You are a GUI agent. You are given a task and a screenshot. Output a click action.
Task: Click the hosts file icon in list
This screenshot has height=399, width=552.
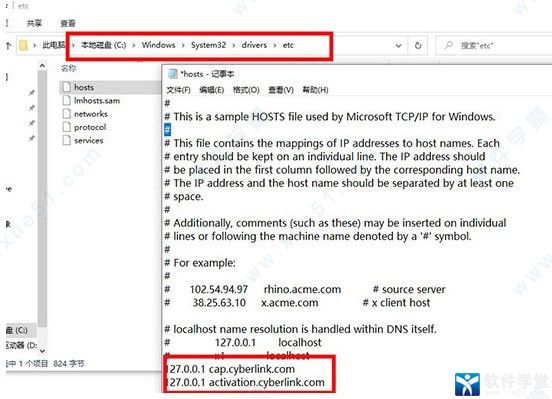click(x=67, y=87)
